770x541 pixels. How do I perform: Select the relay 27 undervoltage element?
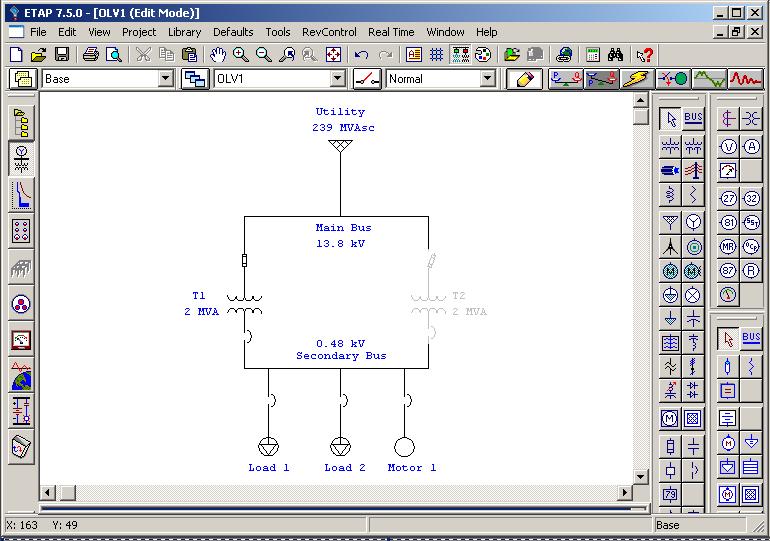(x=728, y=198)
